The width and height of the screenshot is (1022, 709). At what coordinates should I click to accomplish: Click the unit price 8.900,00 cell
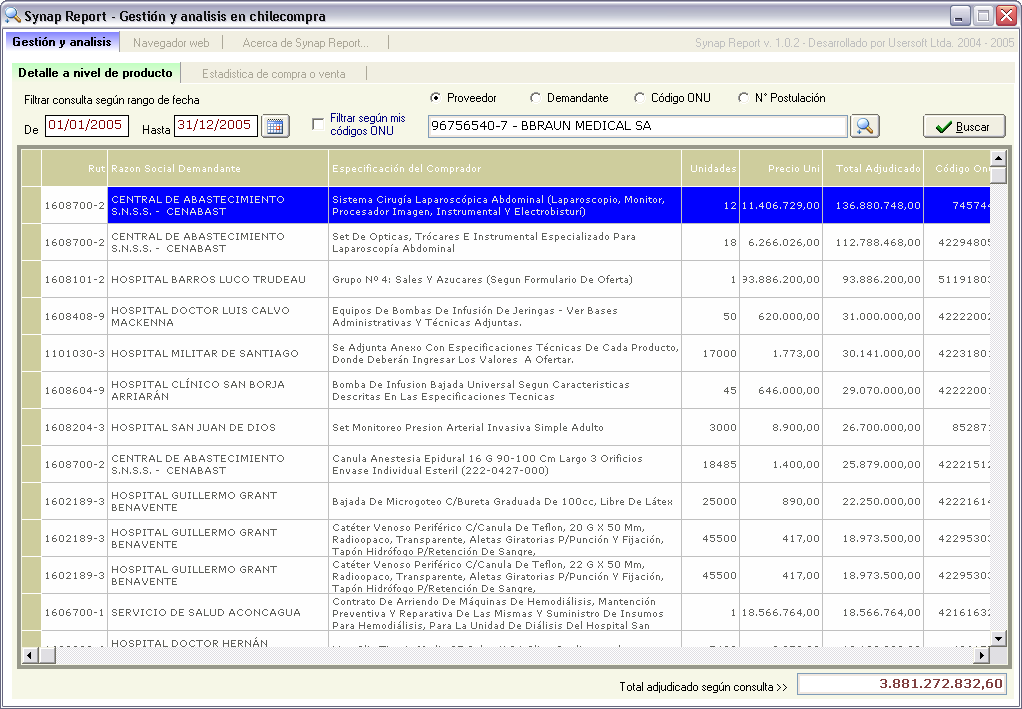click(x=781, y=427)
